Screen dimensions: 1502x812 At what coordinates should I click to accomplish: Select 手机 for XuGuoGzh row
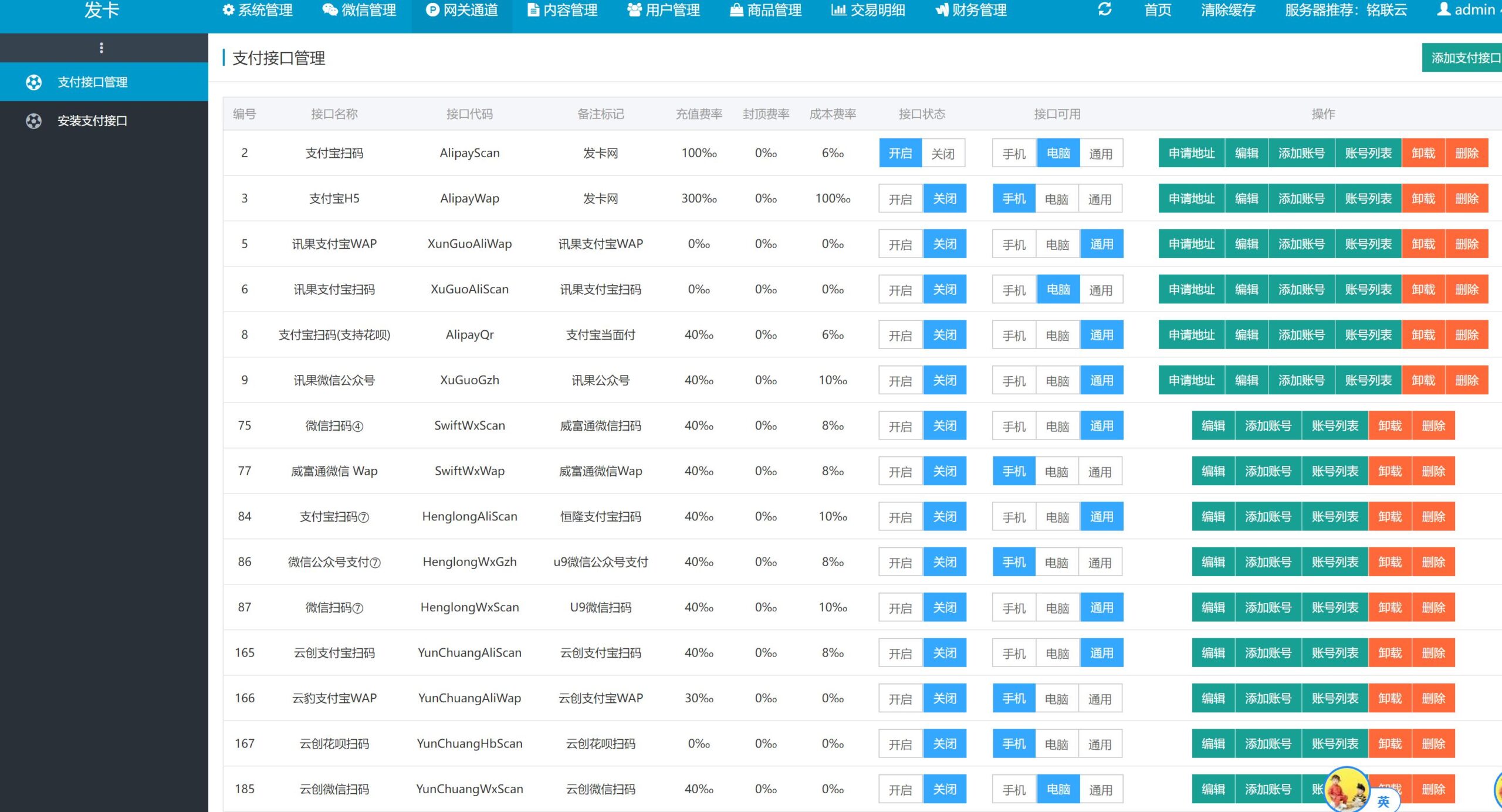coord(1014,381)
